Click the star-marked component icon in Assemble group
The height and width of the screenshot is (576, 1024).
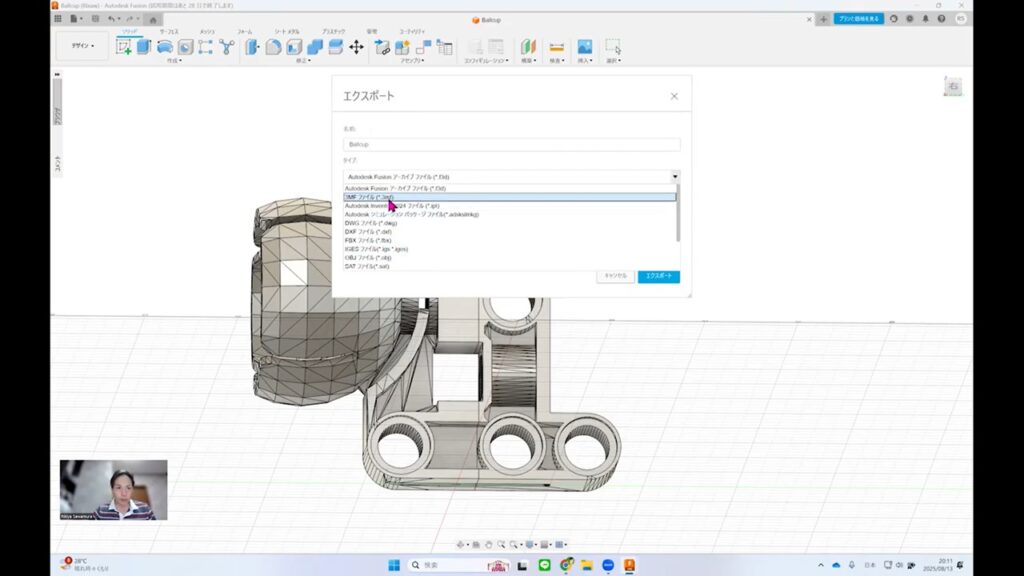(402, 46)
